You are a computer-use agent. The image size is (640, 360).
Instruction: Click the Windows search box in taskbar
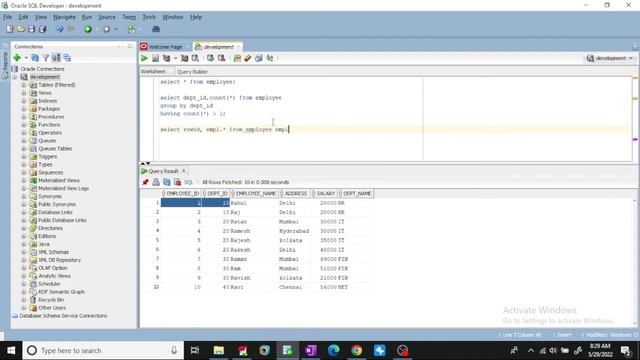103,350
